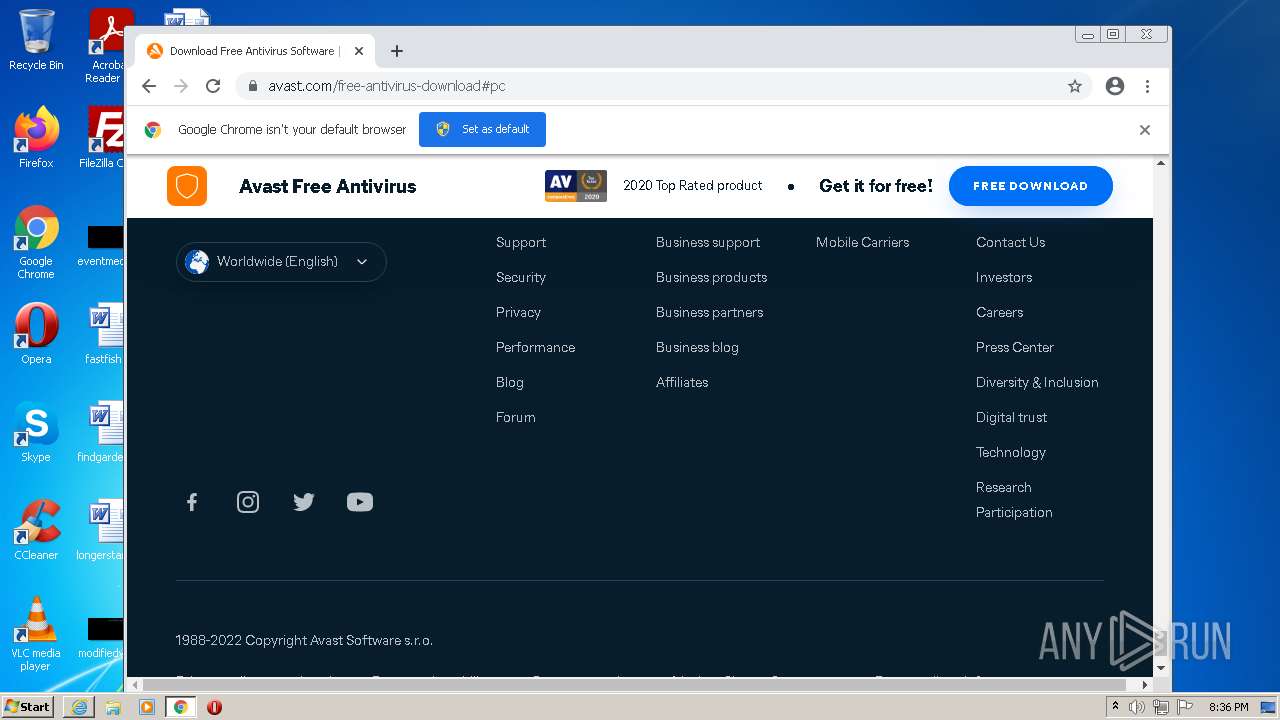Image resolution: width=1280 pixels, height=720 pixels.
Task: Open the Windows Start menu
Action: tap(28, 707)
